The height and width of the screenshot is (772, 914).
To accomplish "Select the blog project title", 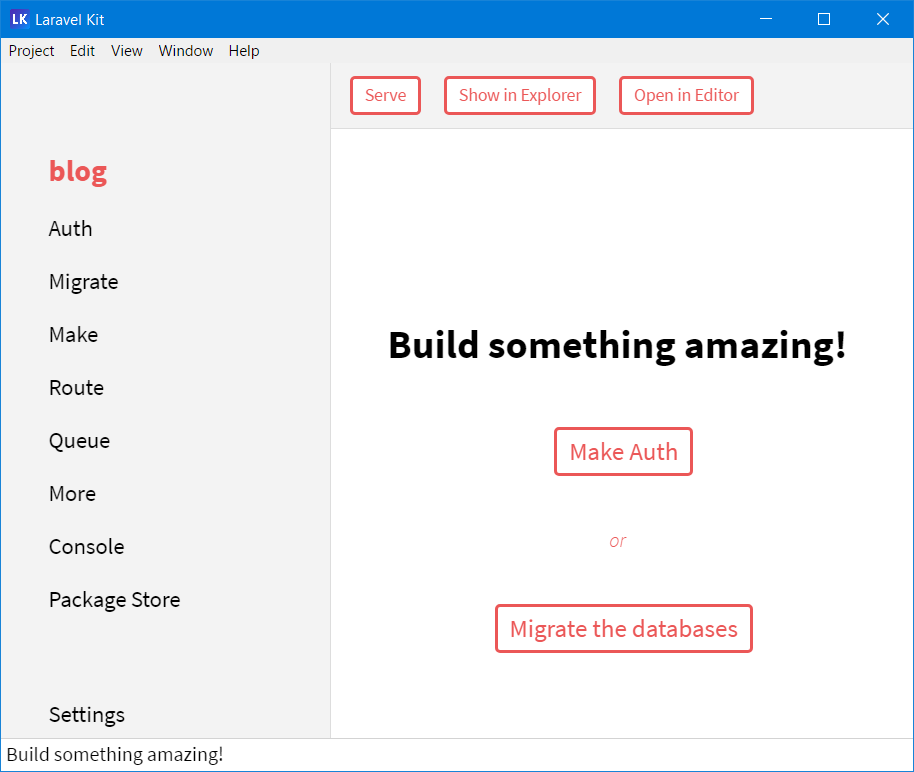I will [78, 171].
